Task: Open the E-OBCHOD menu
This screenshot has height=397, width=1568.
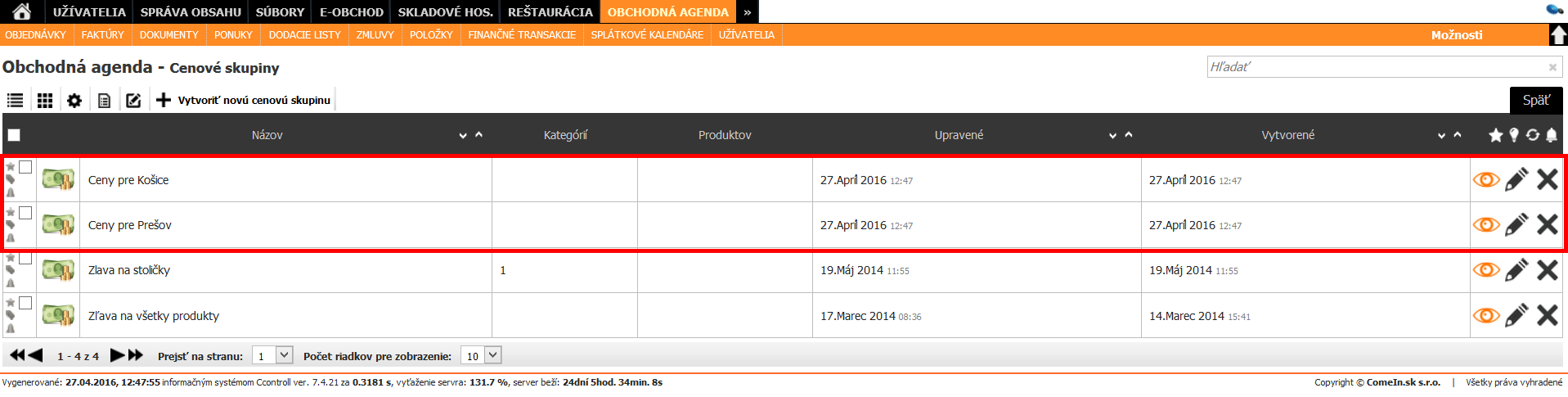Action: pos(351,11)
